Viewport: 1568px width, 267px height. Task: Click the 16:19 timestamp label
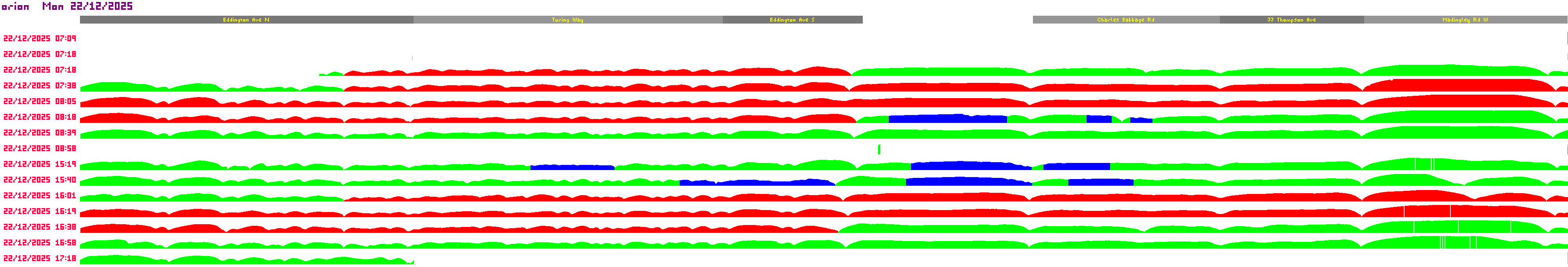pos(40,212)
